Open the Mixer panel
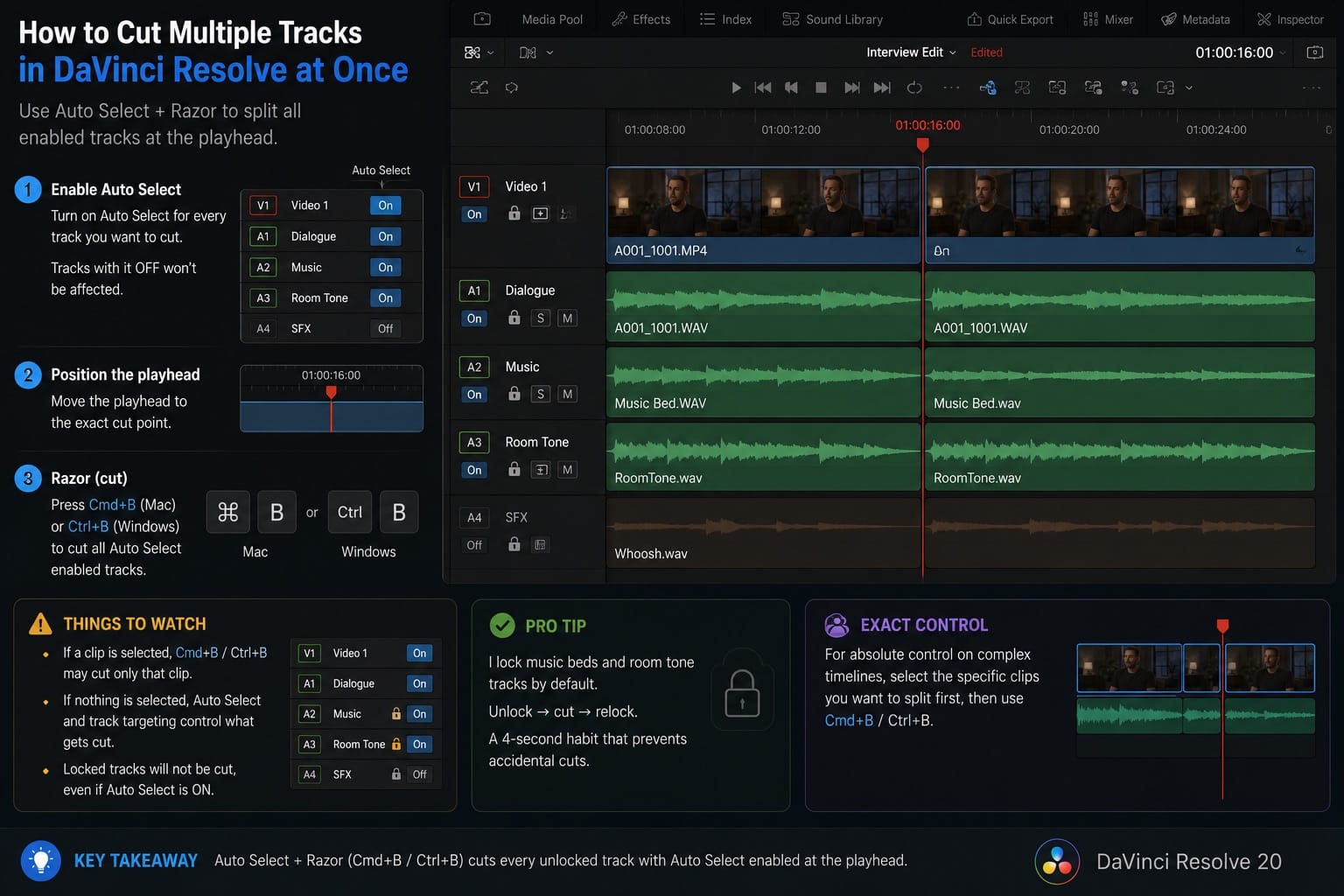The width and height of the screenshot is (1344, 896). click(1108, 19)
